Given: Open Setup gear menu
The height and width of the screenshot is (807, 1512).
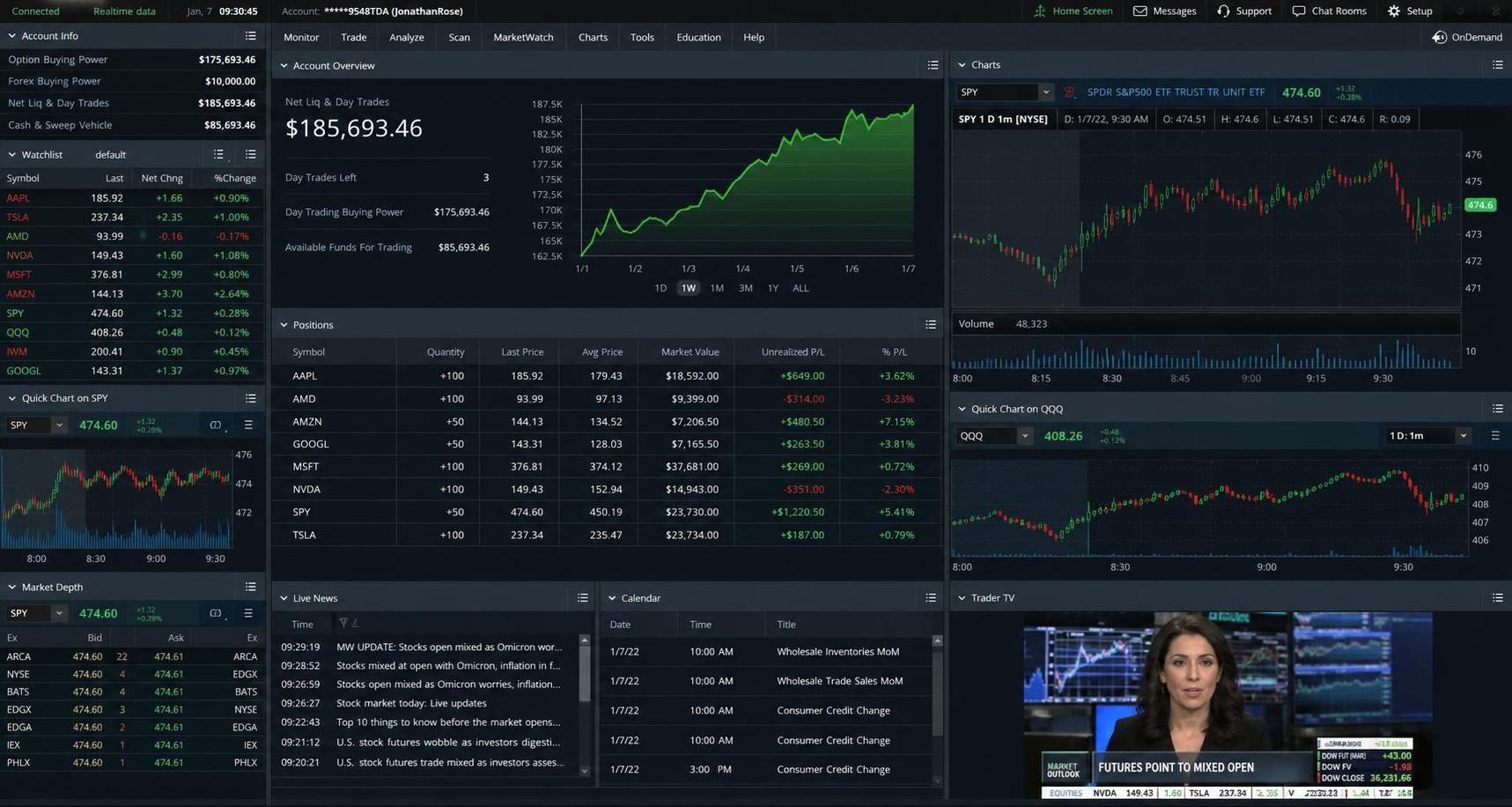Looking at the screenshot, I should pos(1410,11).
